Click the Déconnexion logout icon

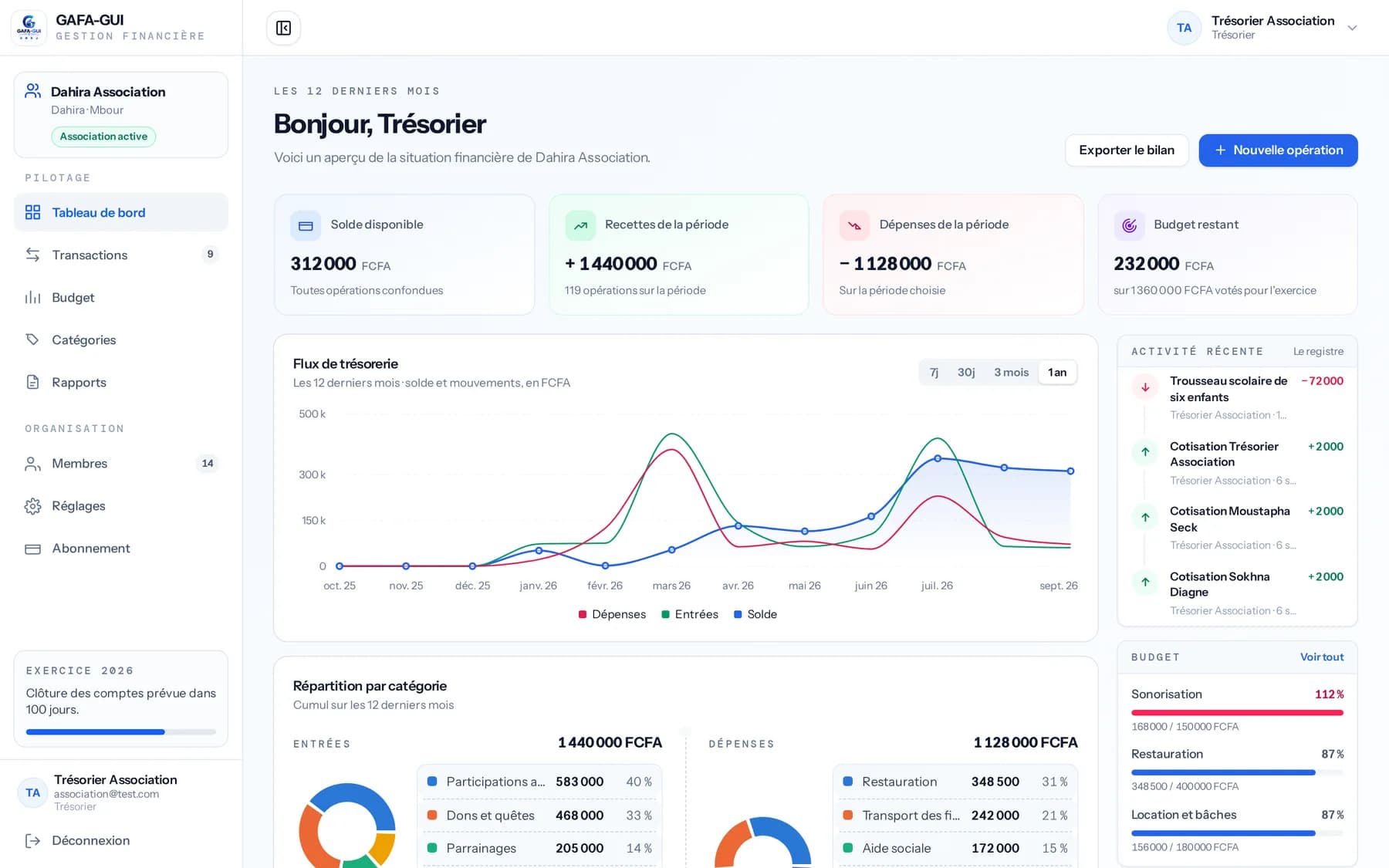[x=32, y=840]
